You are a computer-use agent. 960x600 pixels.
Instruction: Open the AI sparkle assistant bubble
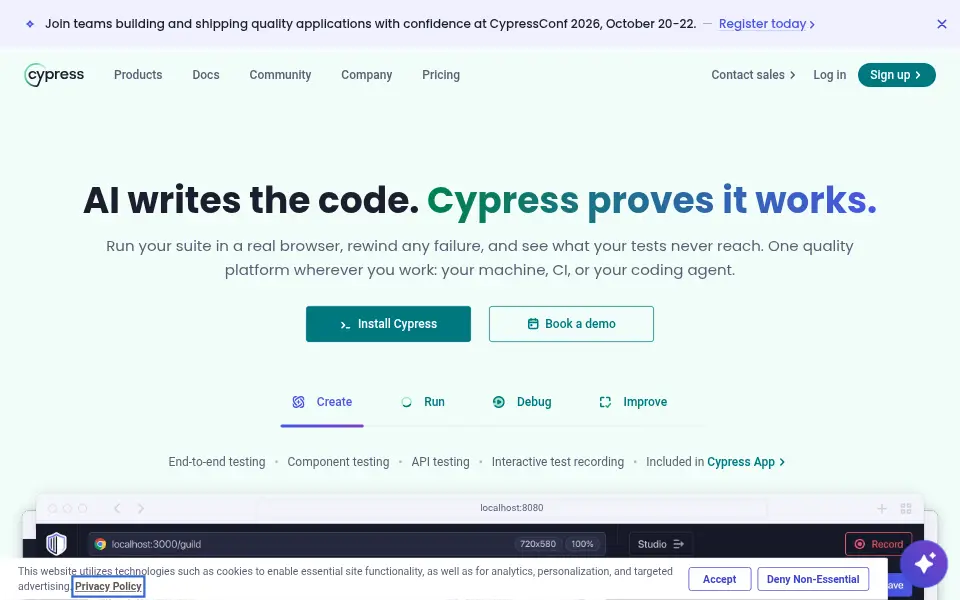[924, 563]
